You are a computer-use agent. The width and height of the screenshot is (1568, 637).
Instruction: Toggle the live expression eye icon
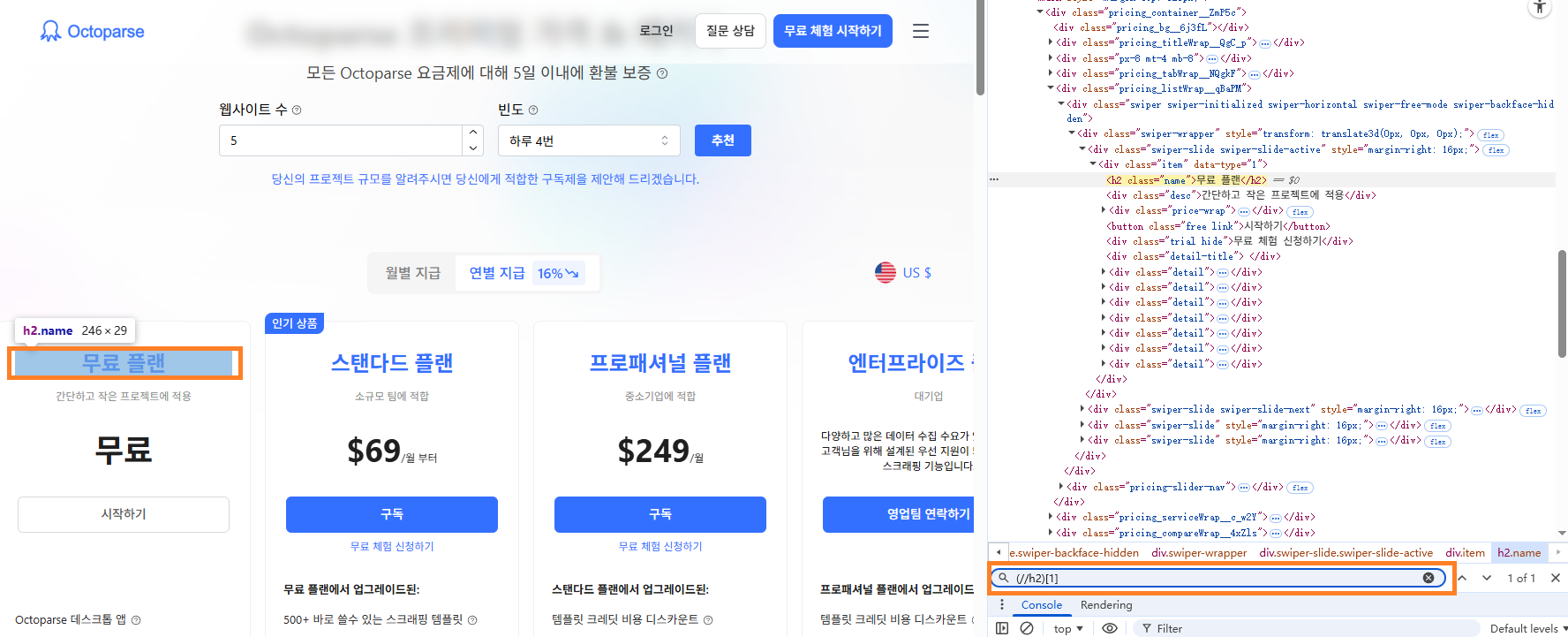click(1109, 628)
